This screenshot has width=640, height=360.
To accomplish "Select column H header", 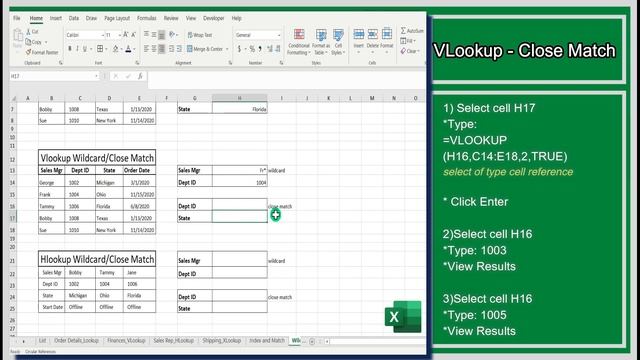I will [x=240, y=98].
